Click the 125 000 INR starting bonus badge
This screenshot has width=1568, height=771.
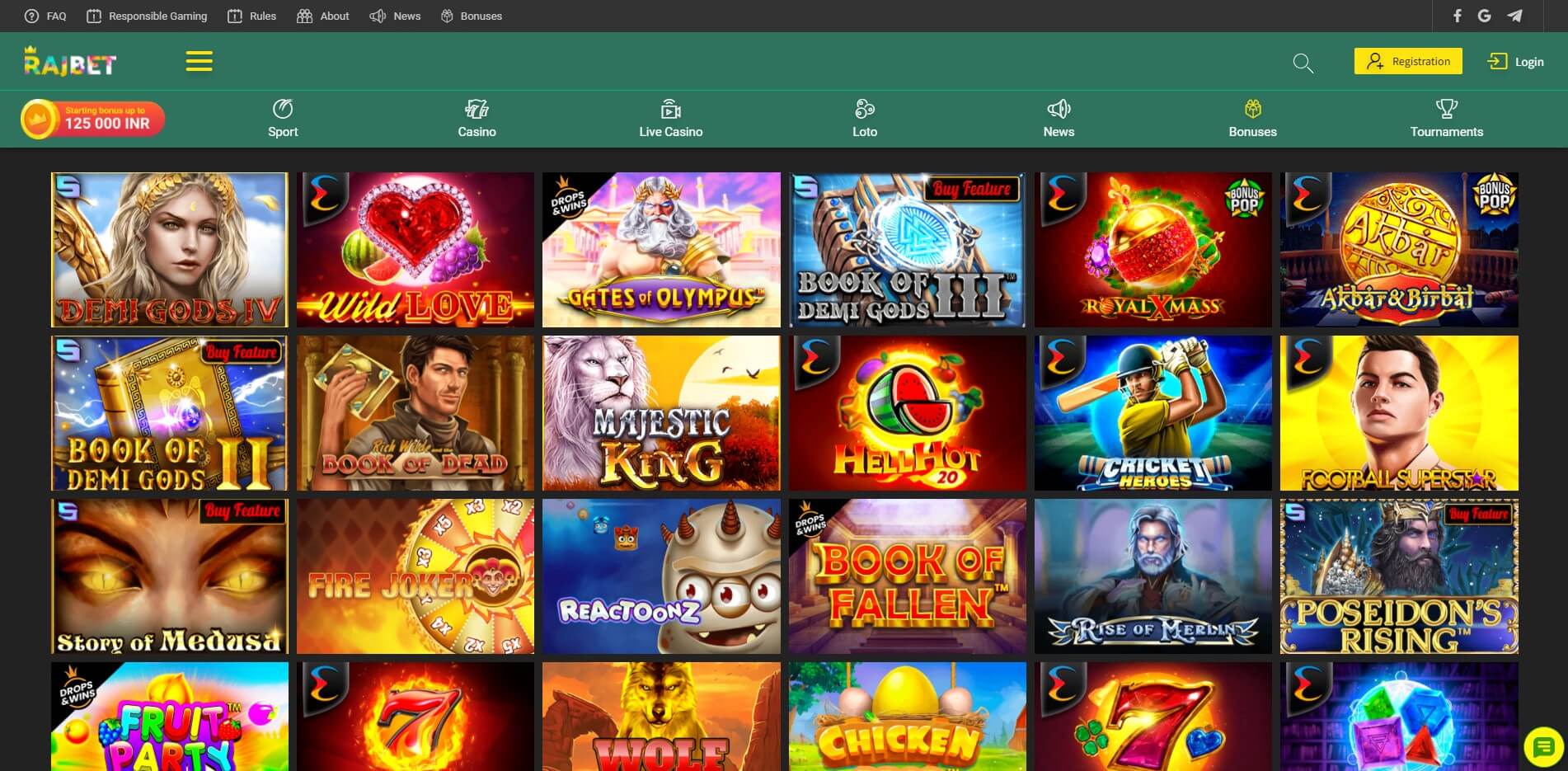[x=92, y=120]
